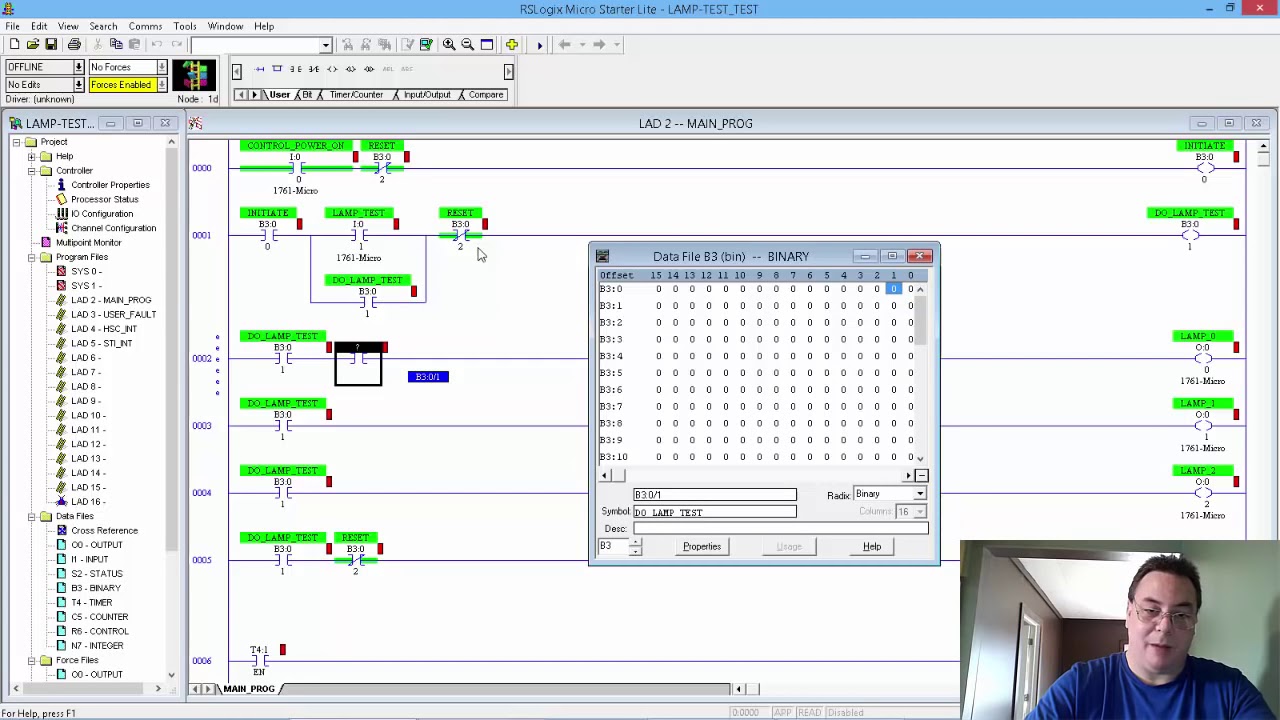Open the B3 - BINARY data file
Screen dimensions: 1280x720
click(x=95, y=588)
